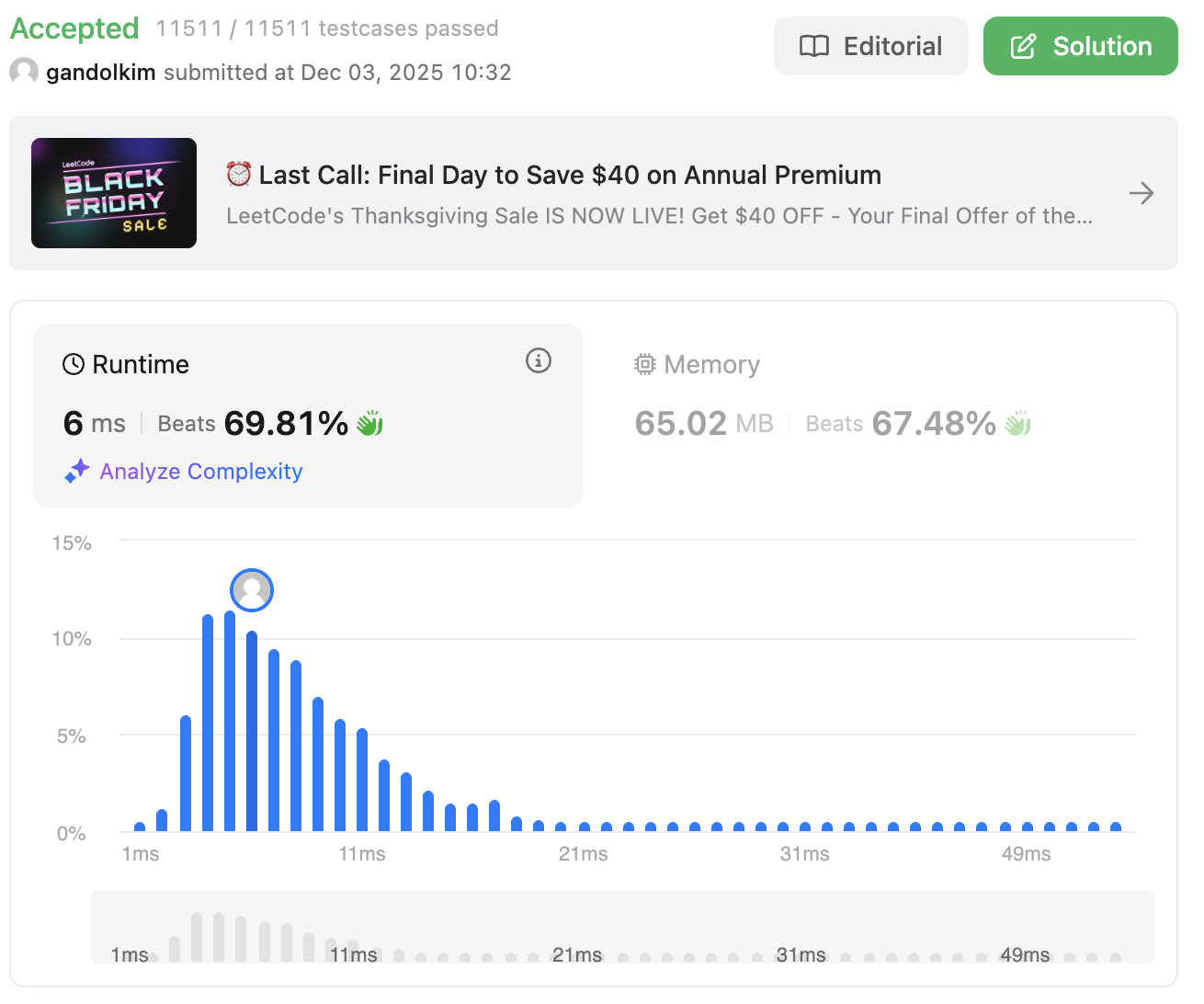Click the tallest bar in the runtime histogram
The image size is (1204, 1004).
click(230, 721)
